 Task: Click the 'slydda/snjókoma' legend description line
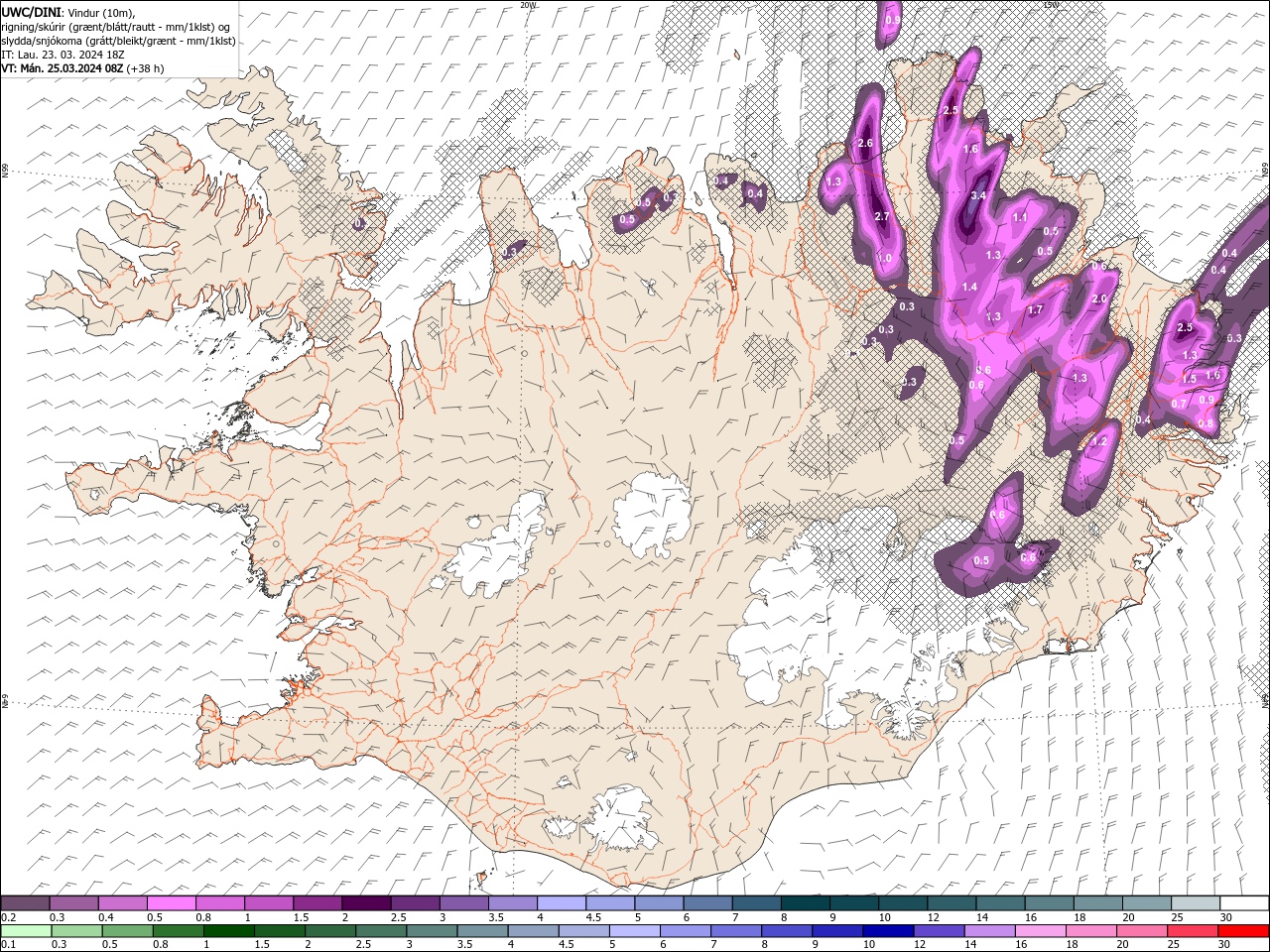[118, 41]
